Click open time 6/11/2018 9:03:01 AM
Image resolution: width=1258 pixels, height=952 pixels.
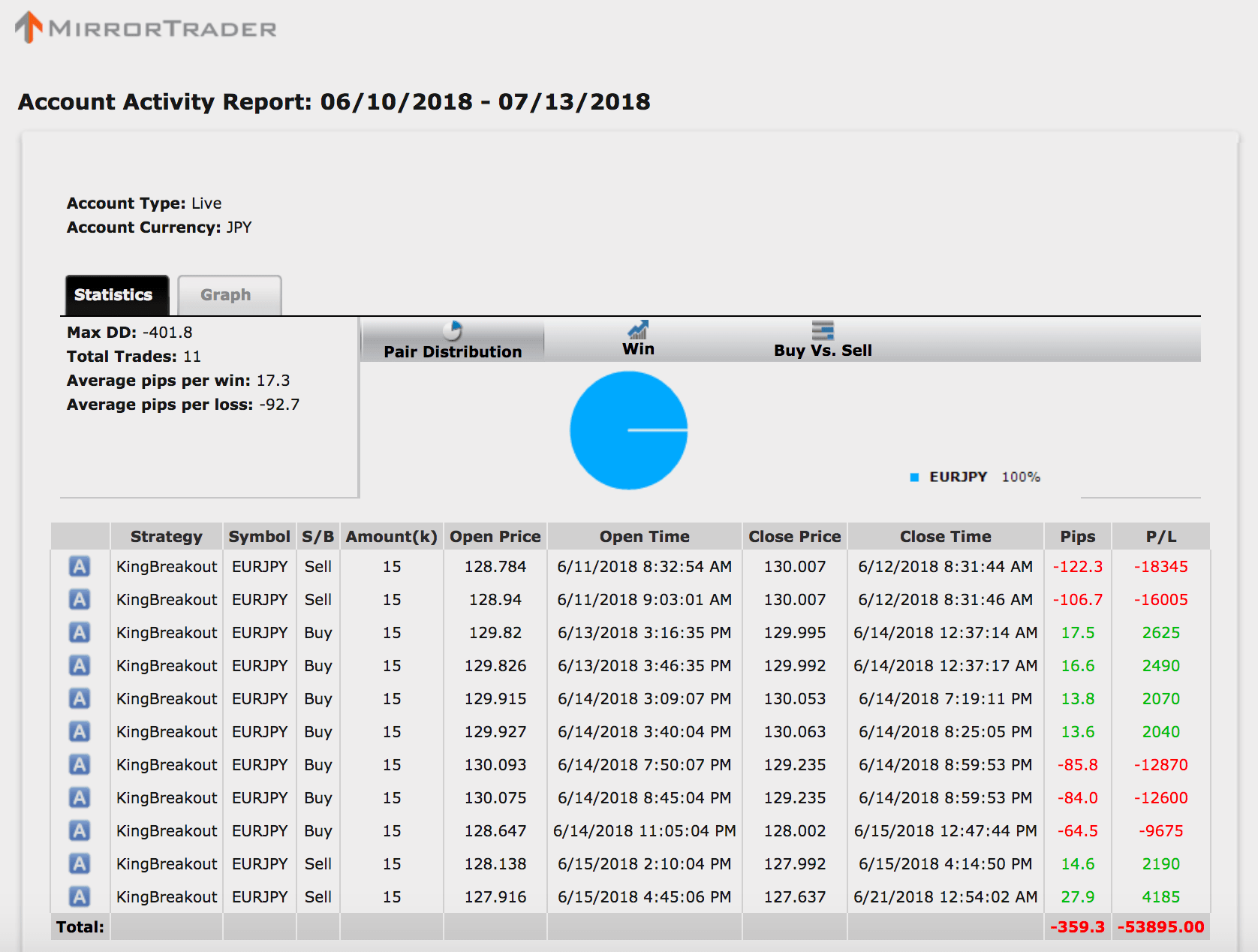pyautogui.click(x=645, y=600)
